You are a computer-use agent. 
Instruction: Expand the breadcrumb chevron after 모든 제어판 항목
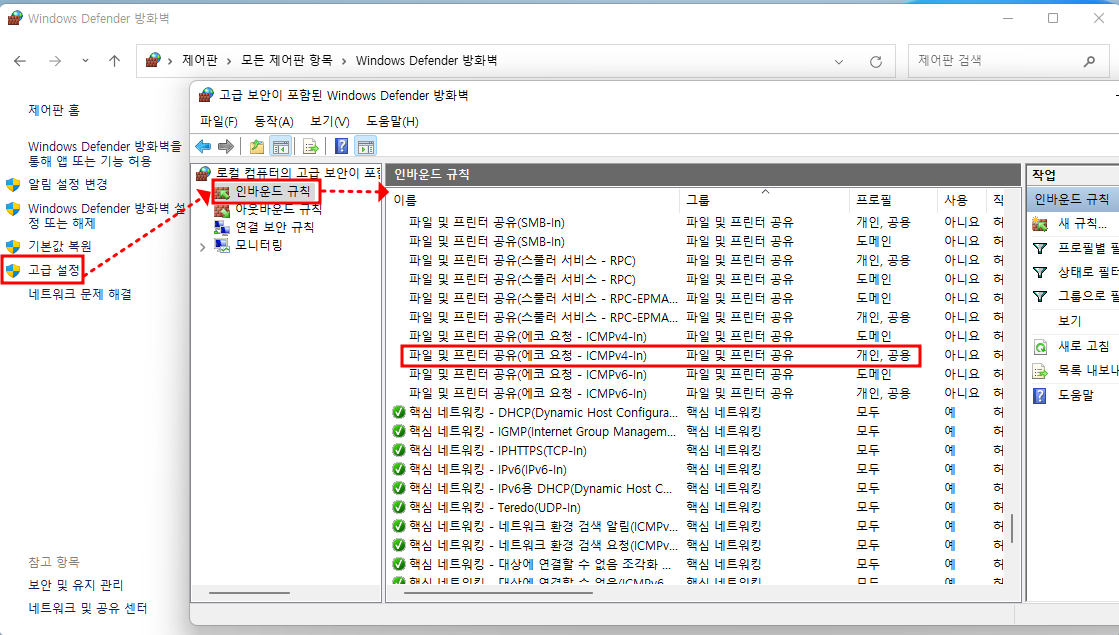point(344,61)
